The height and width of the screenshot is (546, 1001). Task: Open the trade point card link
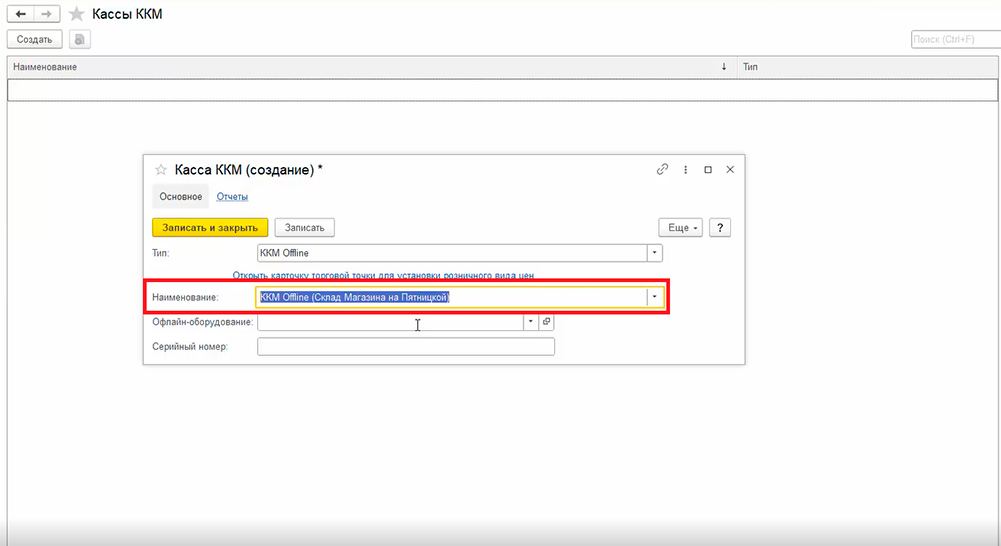384,275
